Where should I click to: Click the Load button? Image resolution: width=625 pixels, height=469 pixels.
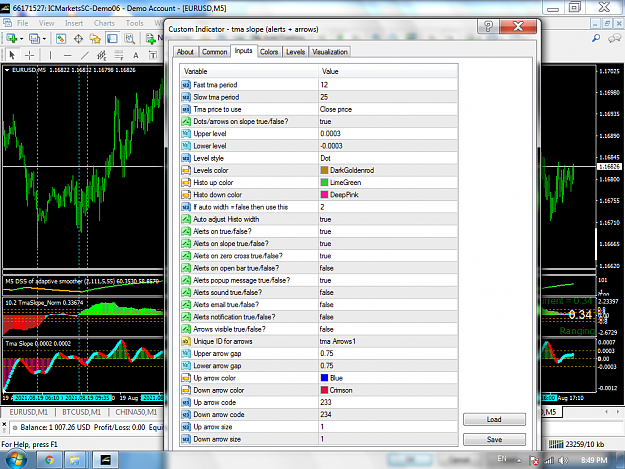click(494, 419)
